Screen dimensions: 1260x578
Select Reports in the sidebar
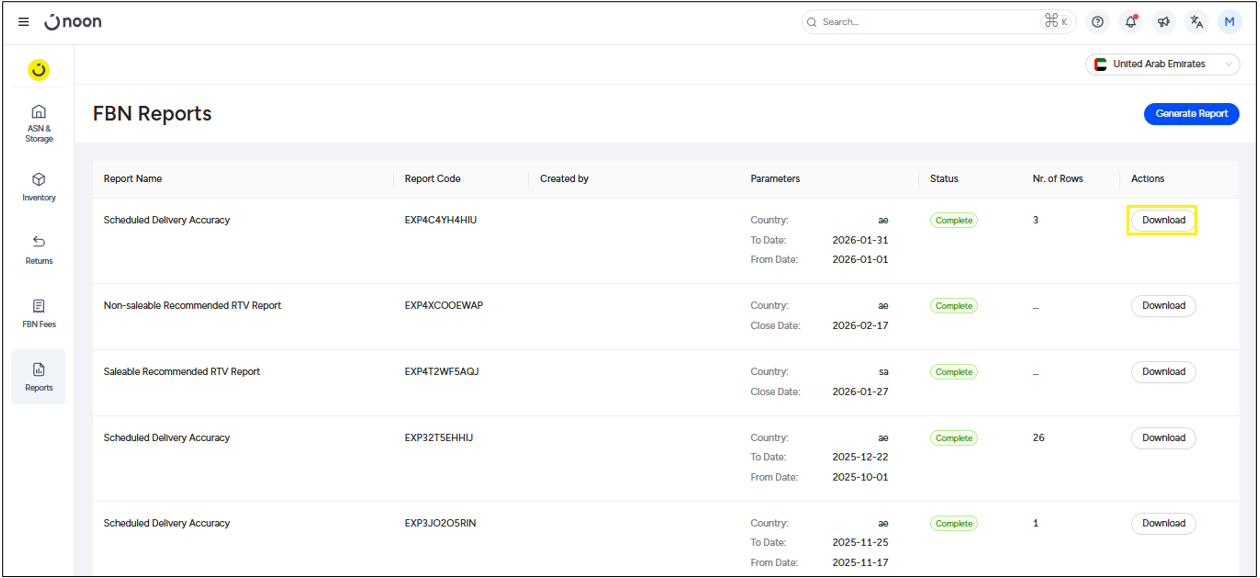click(39, 376)
